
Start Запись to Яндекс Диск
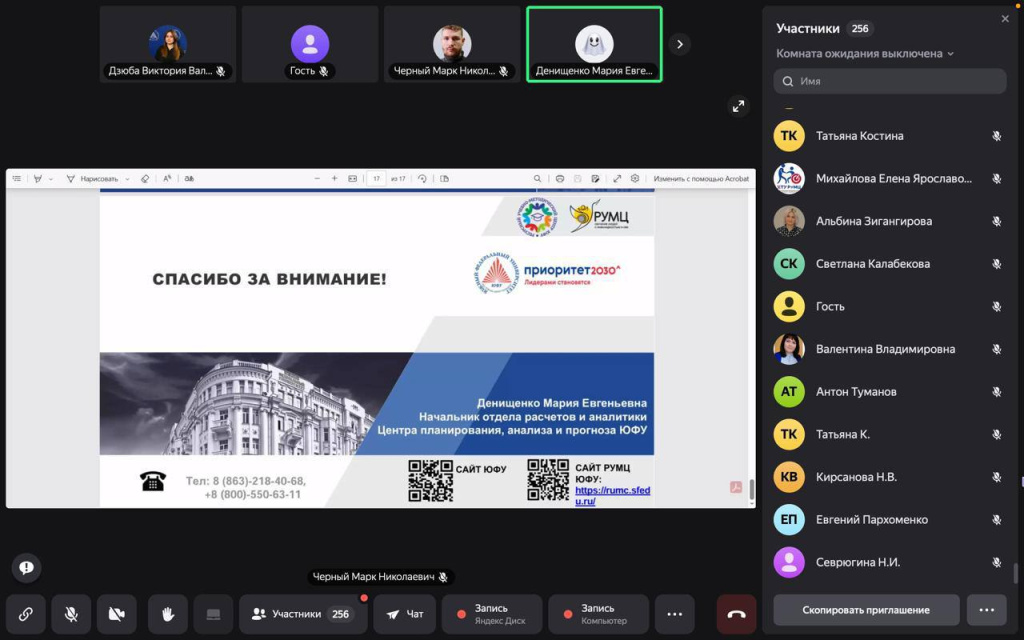coord(492,614)
